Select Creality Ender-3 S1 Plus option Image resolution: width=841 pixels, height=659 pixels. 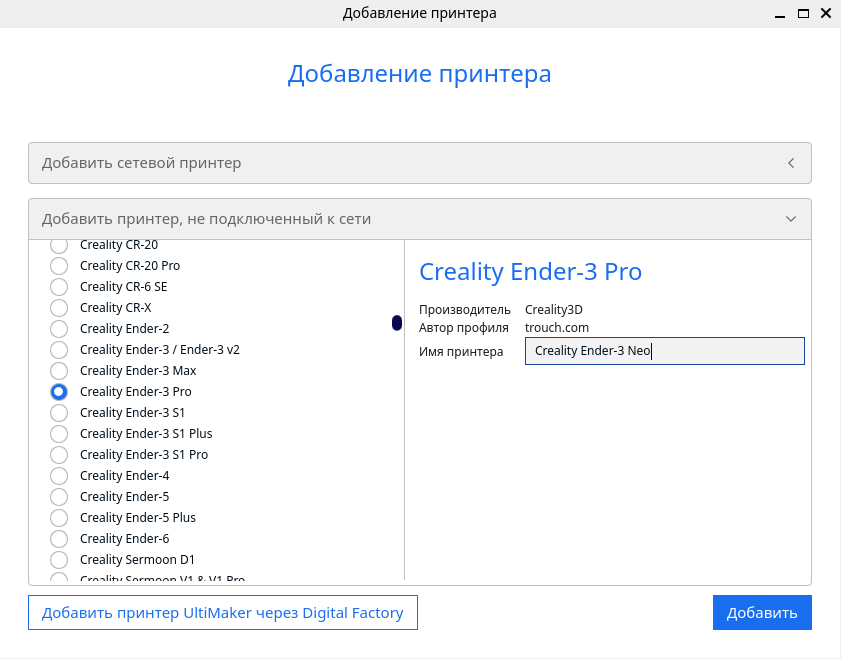(59, 434)
